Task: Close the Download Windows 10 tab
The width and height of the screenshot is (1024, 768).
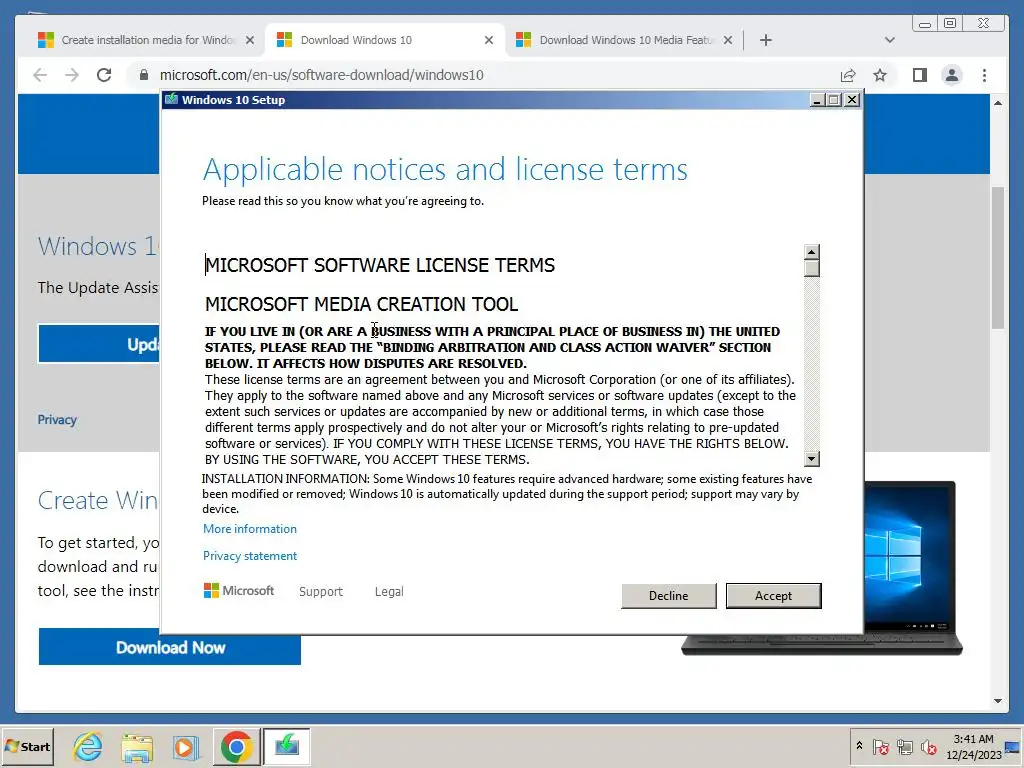Action: click(x=488, y=40)
